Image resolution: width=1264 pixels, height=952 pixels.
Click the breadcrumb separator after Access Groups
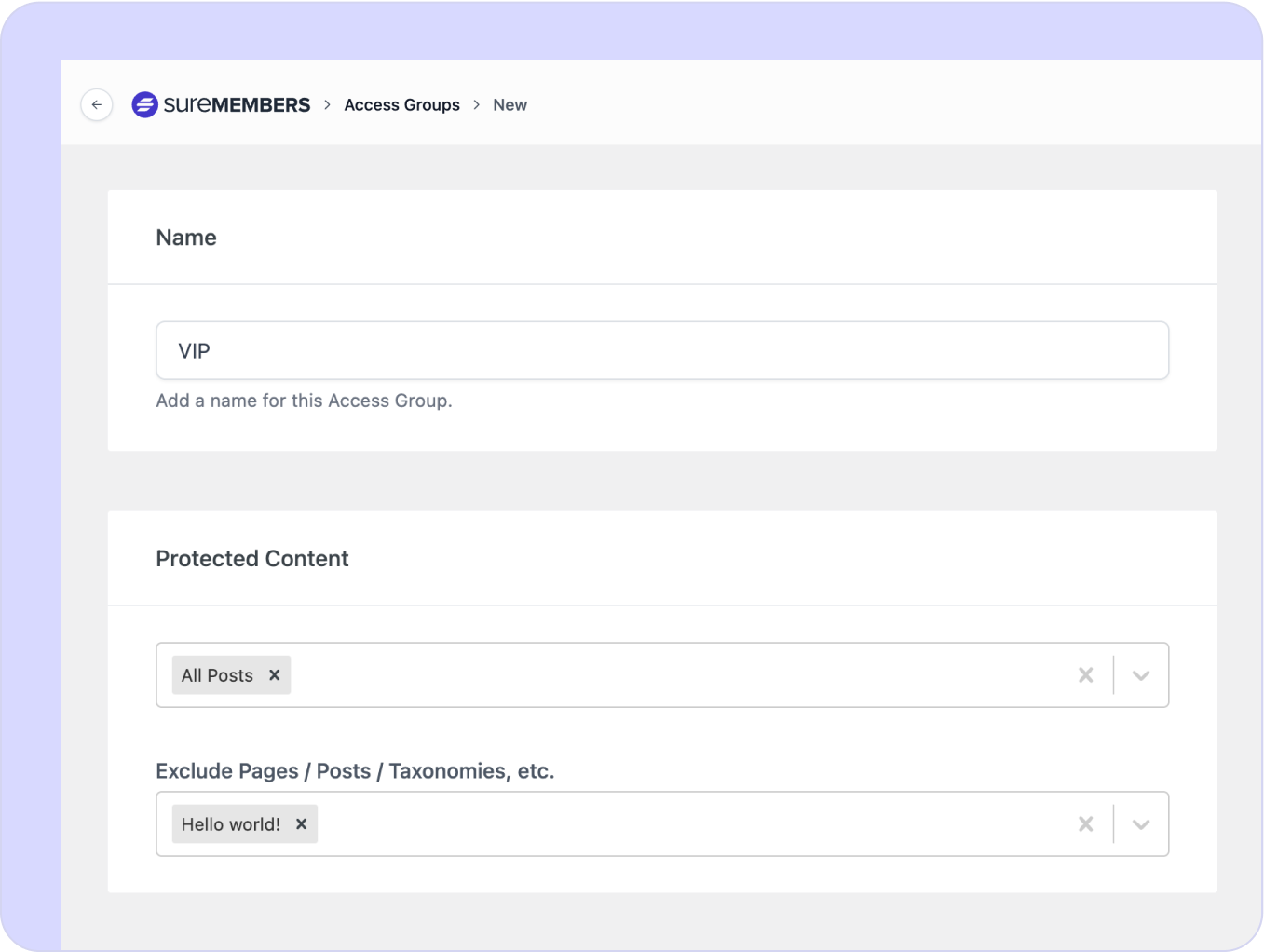click(x=476, y=104)
